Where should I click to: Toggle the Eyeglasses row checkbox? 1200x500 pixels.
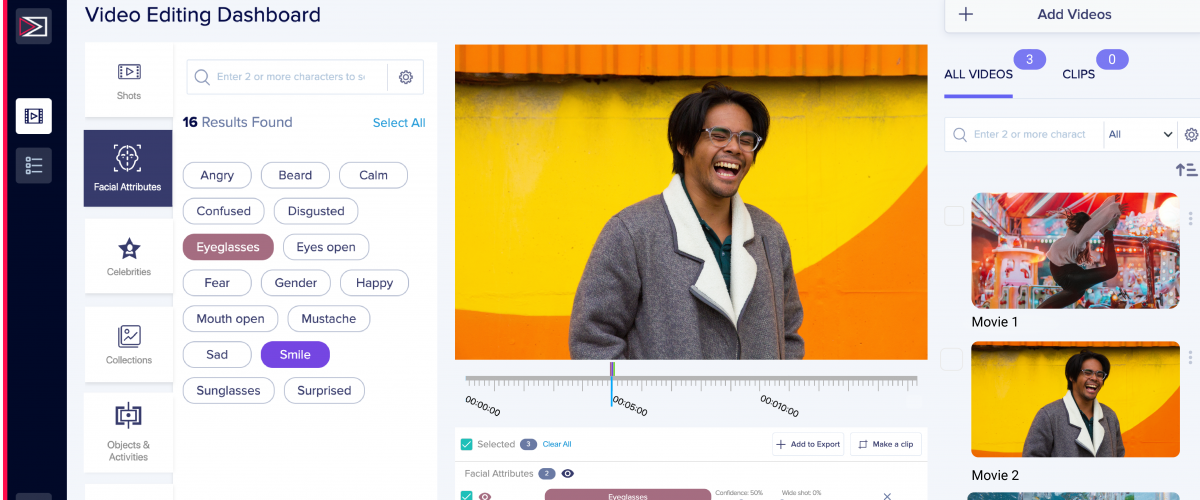(466, 496)
